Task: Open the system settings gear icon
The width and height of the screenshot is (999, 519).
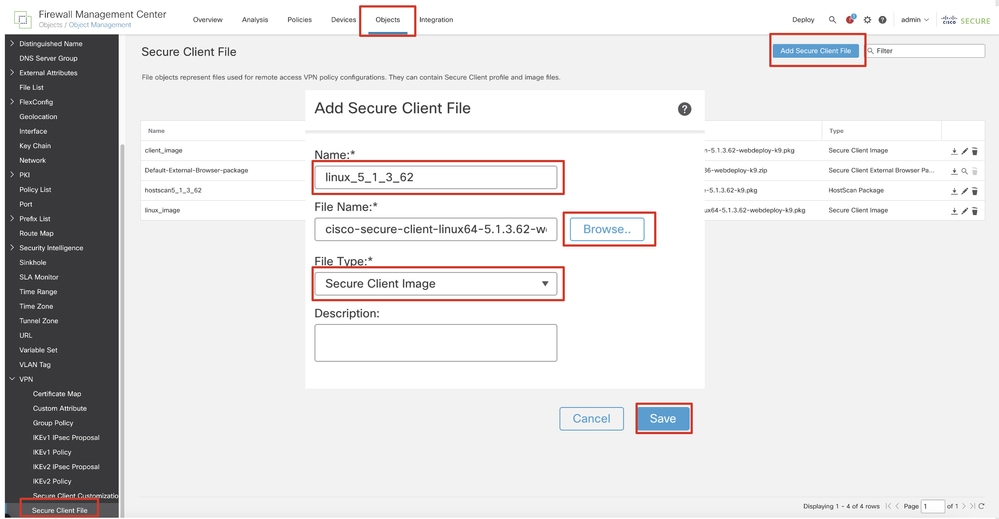Action: coord(867,20)
